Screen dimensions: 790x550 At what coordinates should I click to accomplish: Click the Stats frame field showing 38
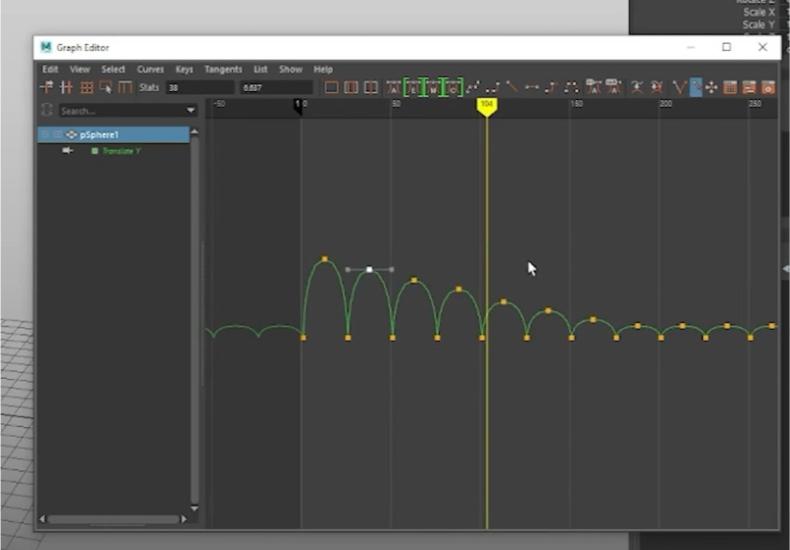click(x=200, y=88)
